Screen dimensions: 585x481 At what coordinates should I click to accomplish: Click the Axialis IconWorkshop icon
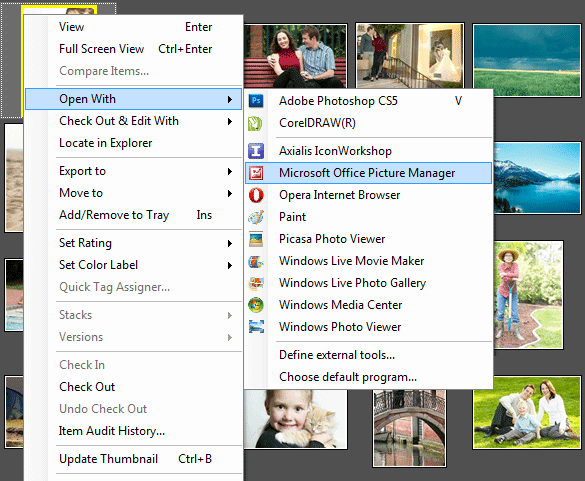(256, 151)
